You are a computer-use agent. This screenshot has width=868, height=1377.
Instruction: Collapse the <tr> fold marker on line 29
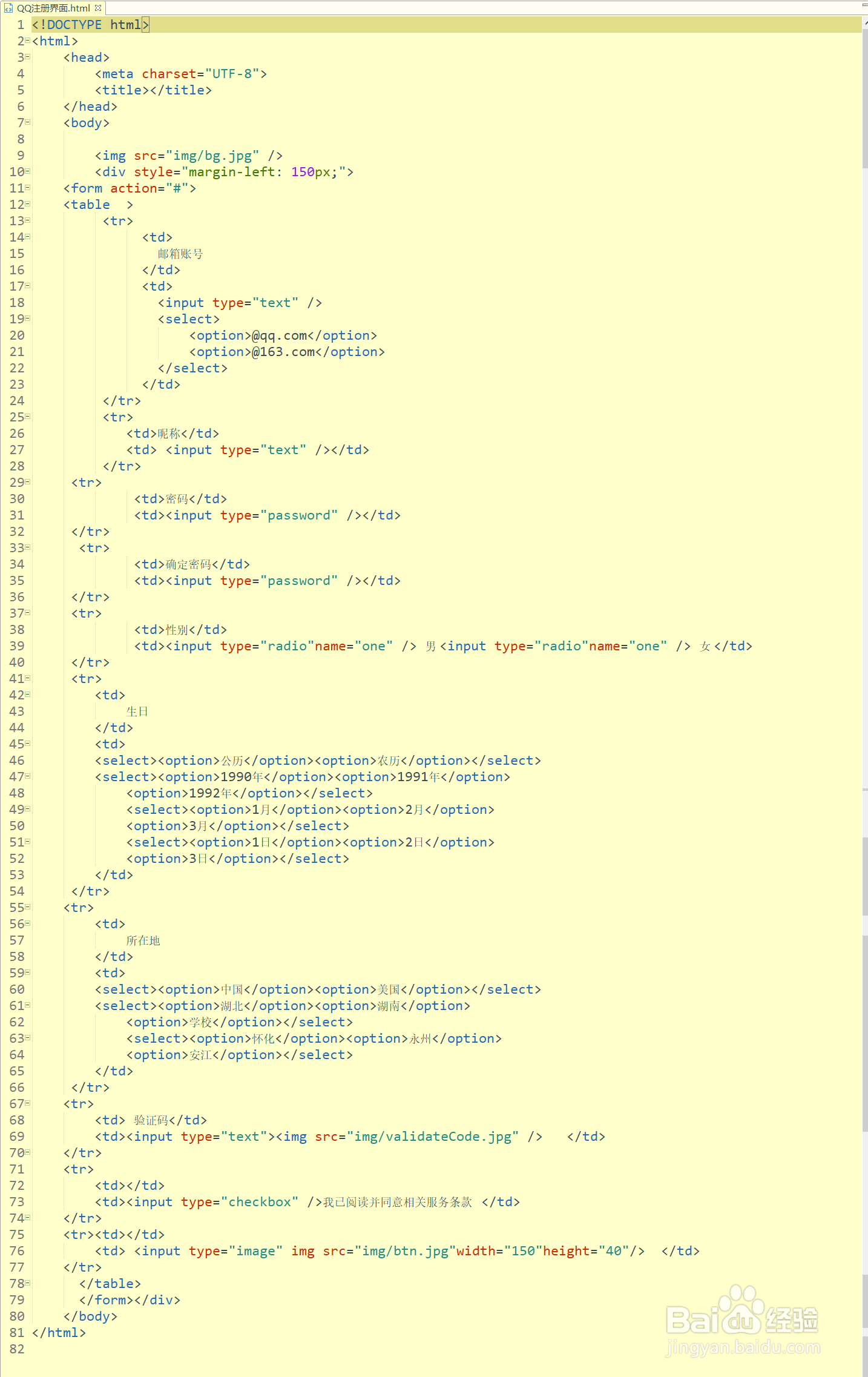pyautogui.click(x=28, y=481)
